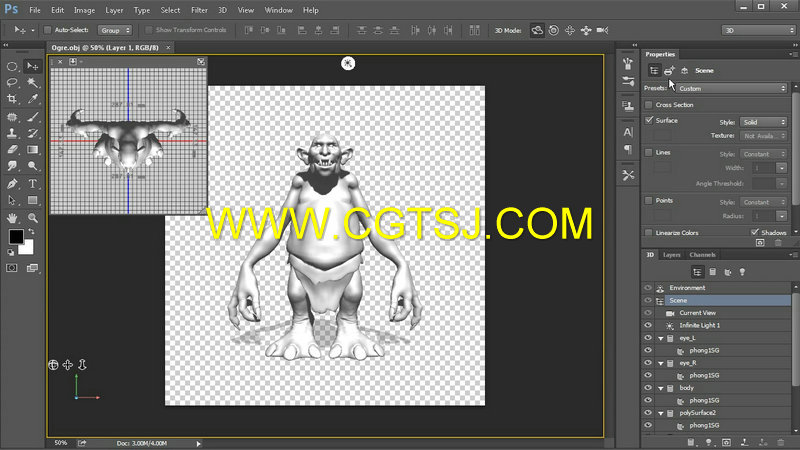
Task: Open the 3D menu
Action: point(222,10)
